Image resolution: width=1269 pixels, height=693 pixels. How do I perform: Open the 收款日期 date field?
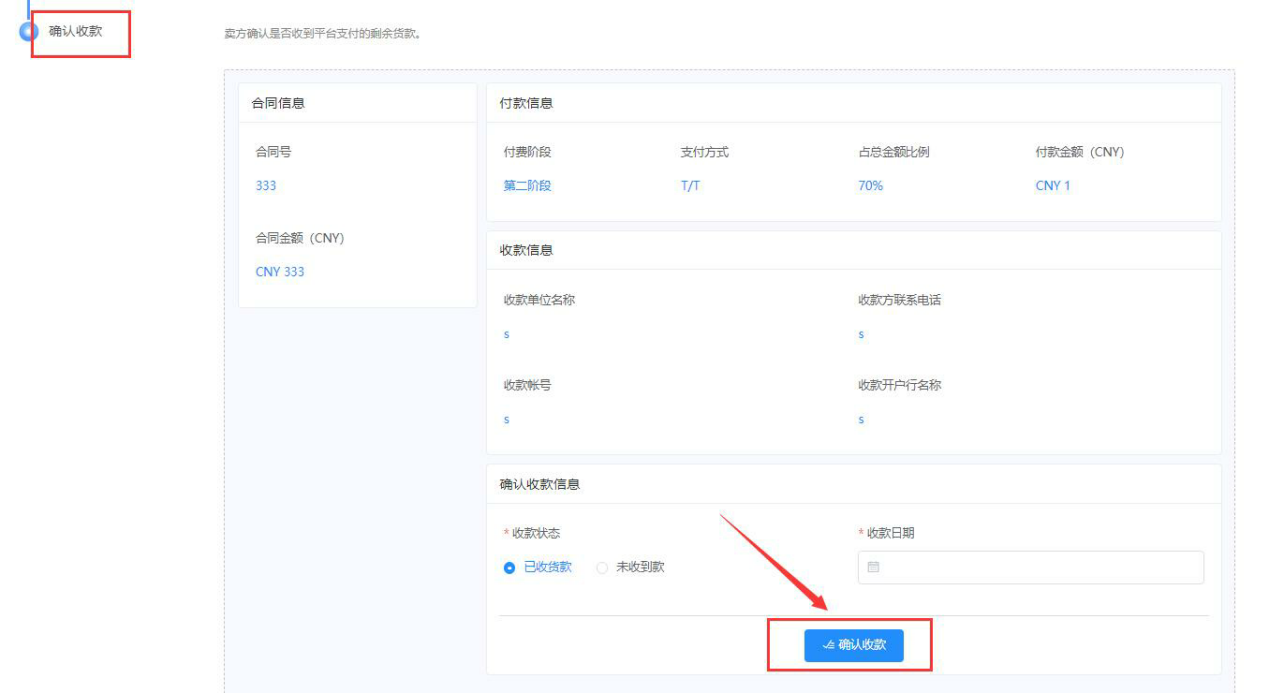click(1030, 567)
